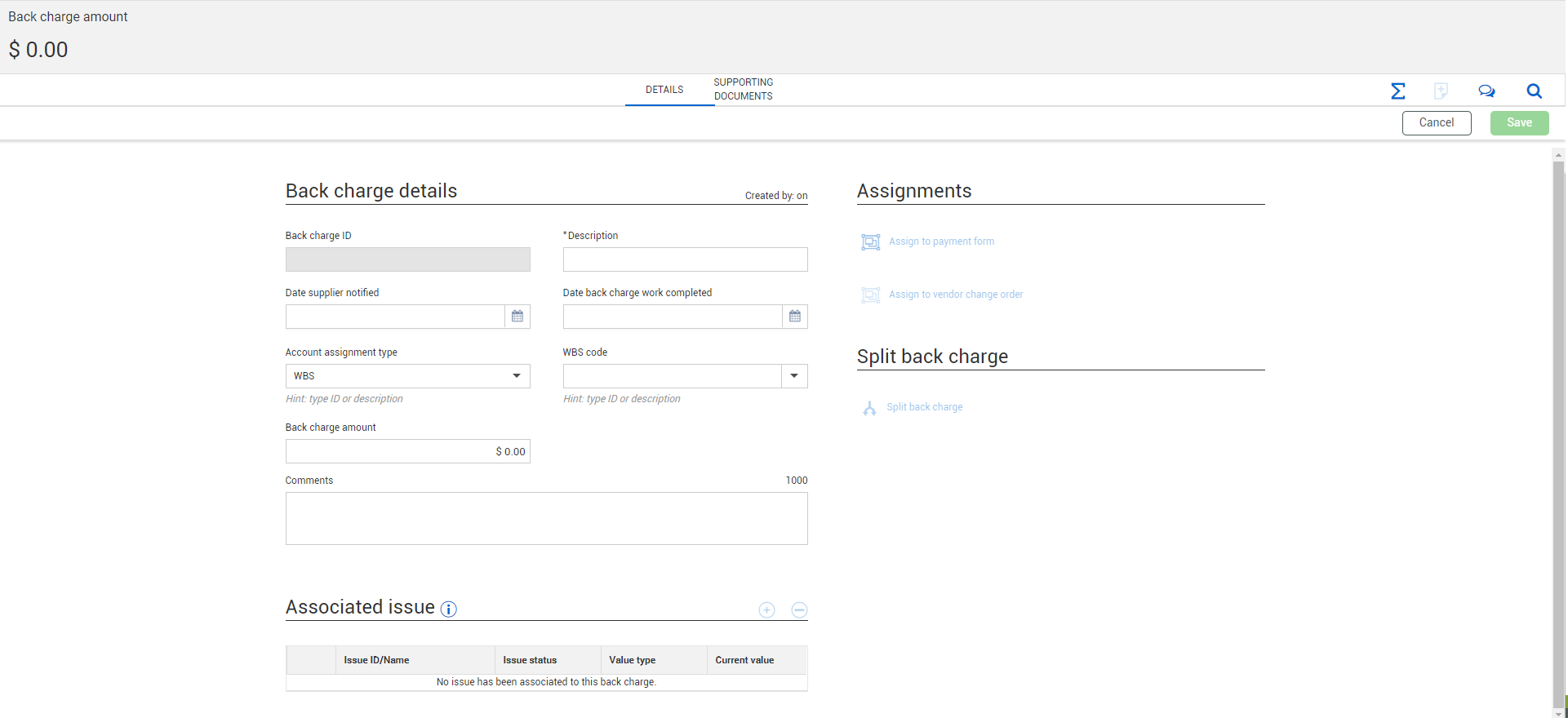Screen dimensions: 1568x718
Task: Click the add document icon in toolbar
Action: pyautogui.click(x=1441, y=91)
